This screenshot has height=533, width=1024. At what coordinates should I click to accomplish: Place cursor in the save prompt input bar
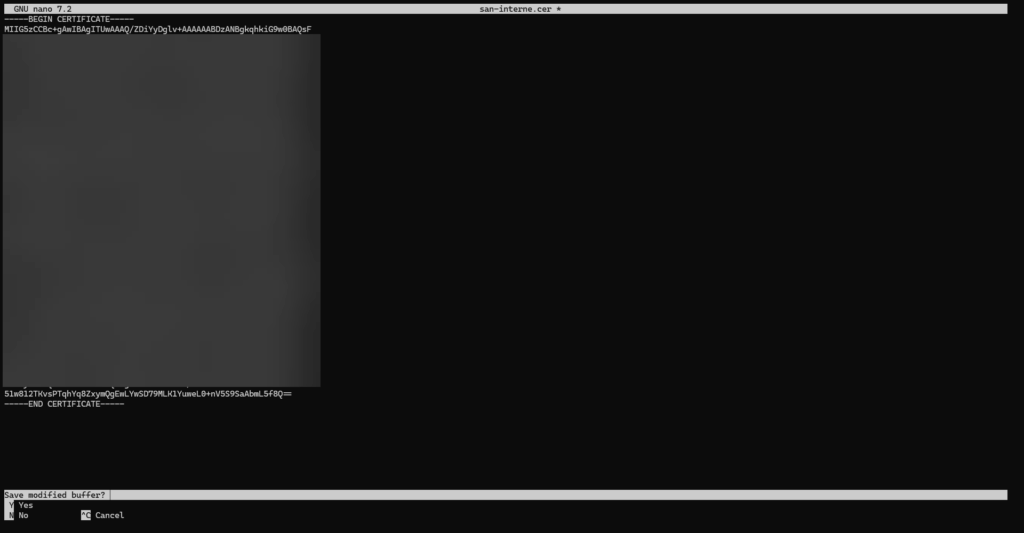500,495
